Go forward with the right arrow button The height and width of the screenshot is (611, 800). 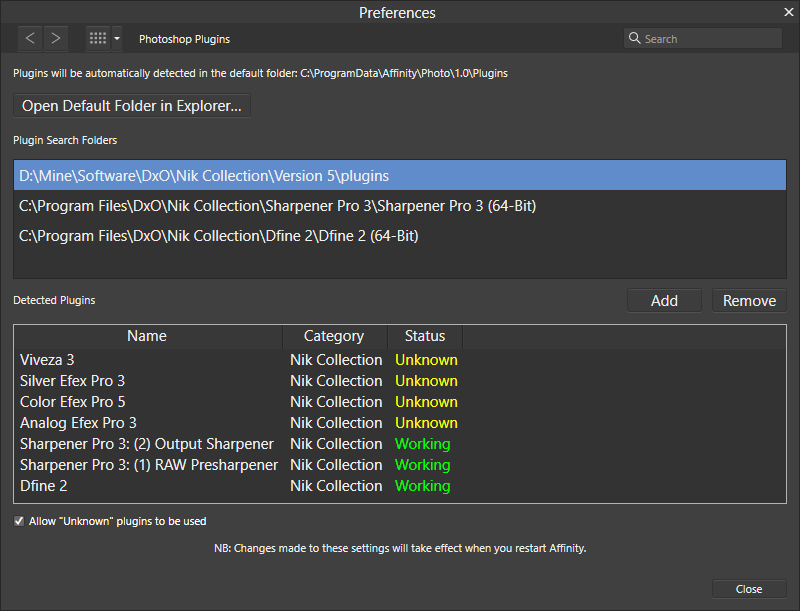click(56, 39)
